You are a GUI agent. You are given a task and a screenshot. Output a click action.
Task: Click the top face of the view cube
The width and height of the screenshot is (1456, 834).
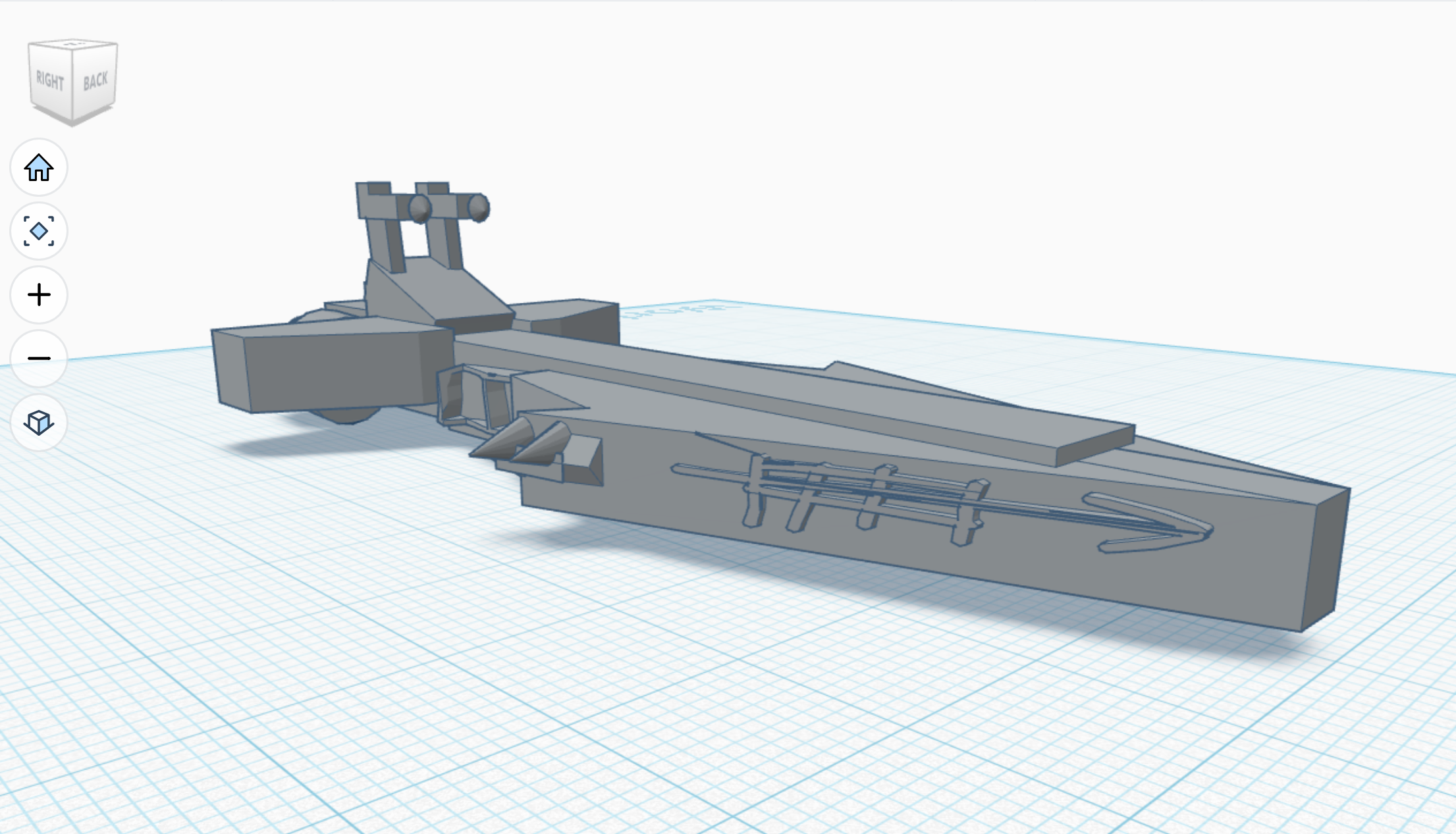pyautogui.click(x=73, y=44)
